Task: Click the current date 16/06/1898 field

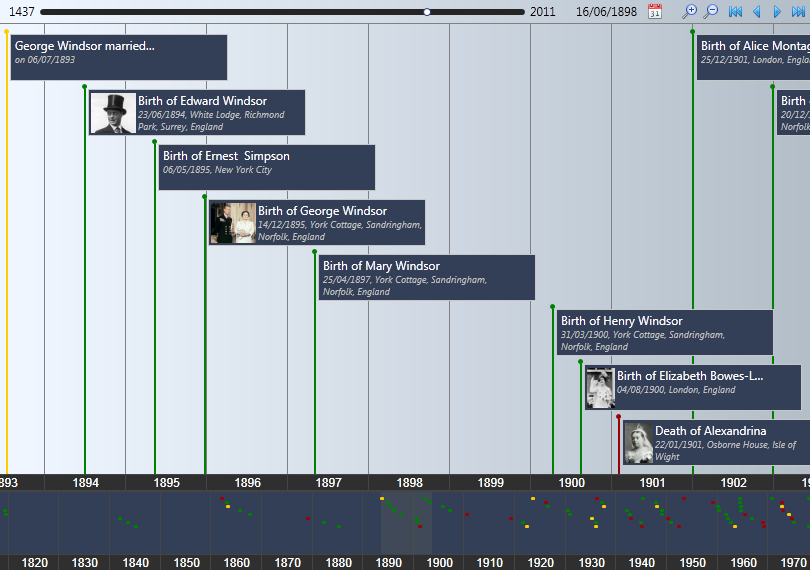Action: point(606,11)
